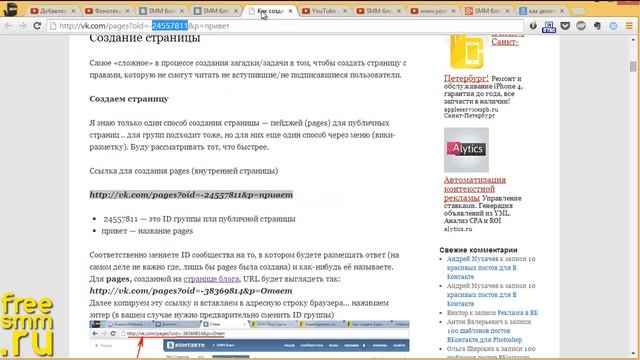Close the как делат tab
This screenshot has width=640, height=360.
(x=562, y=11)
